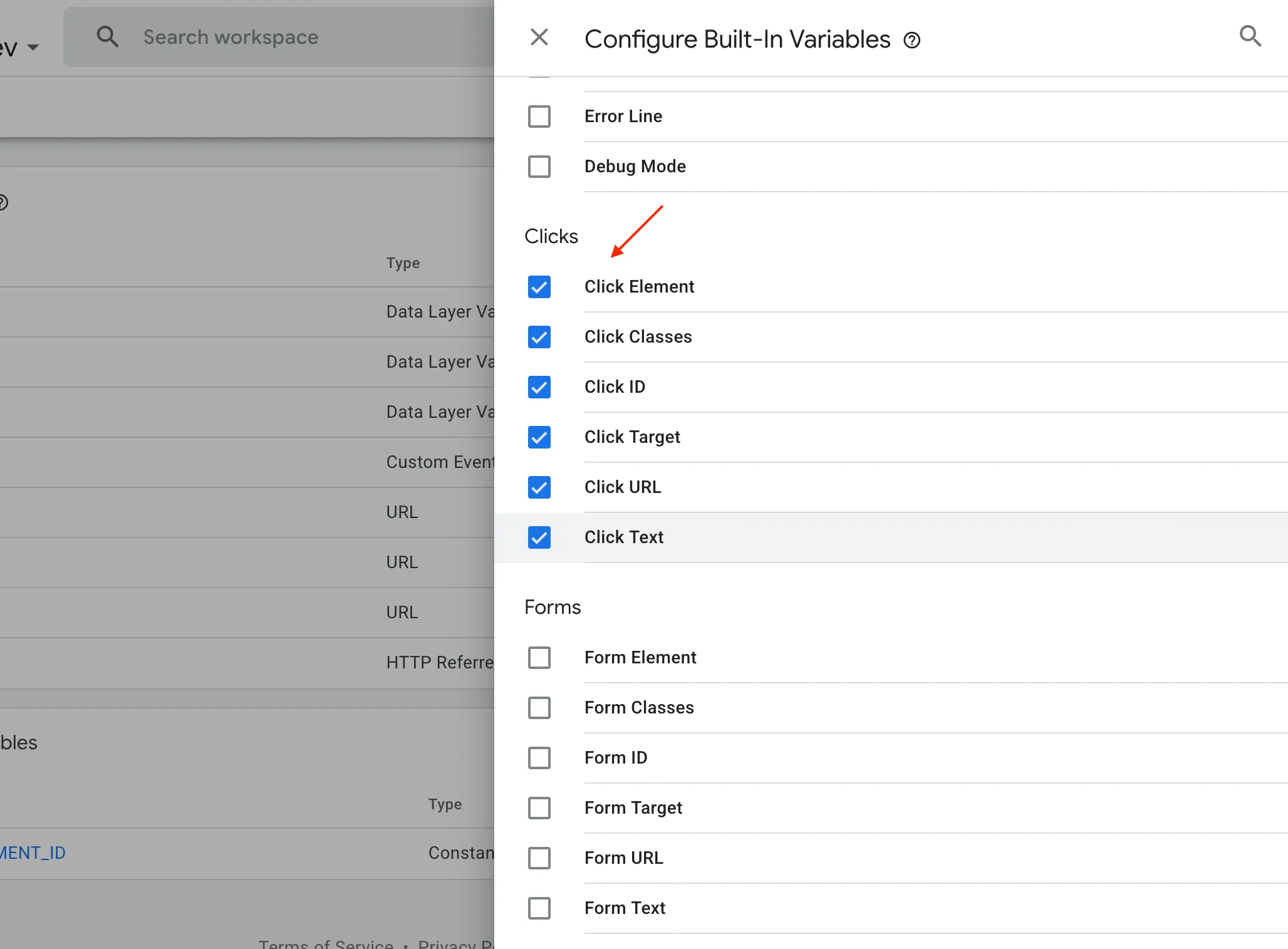1288x949 pixels.
Task: Enable the Error Line variable
Action: coord(539,116)
